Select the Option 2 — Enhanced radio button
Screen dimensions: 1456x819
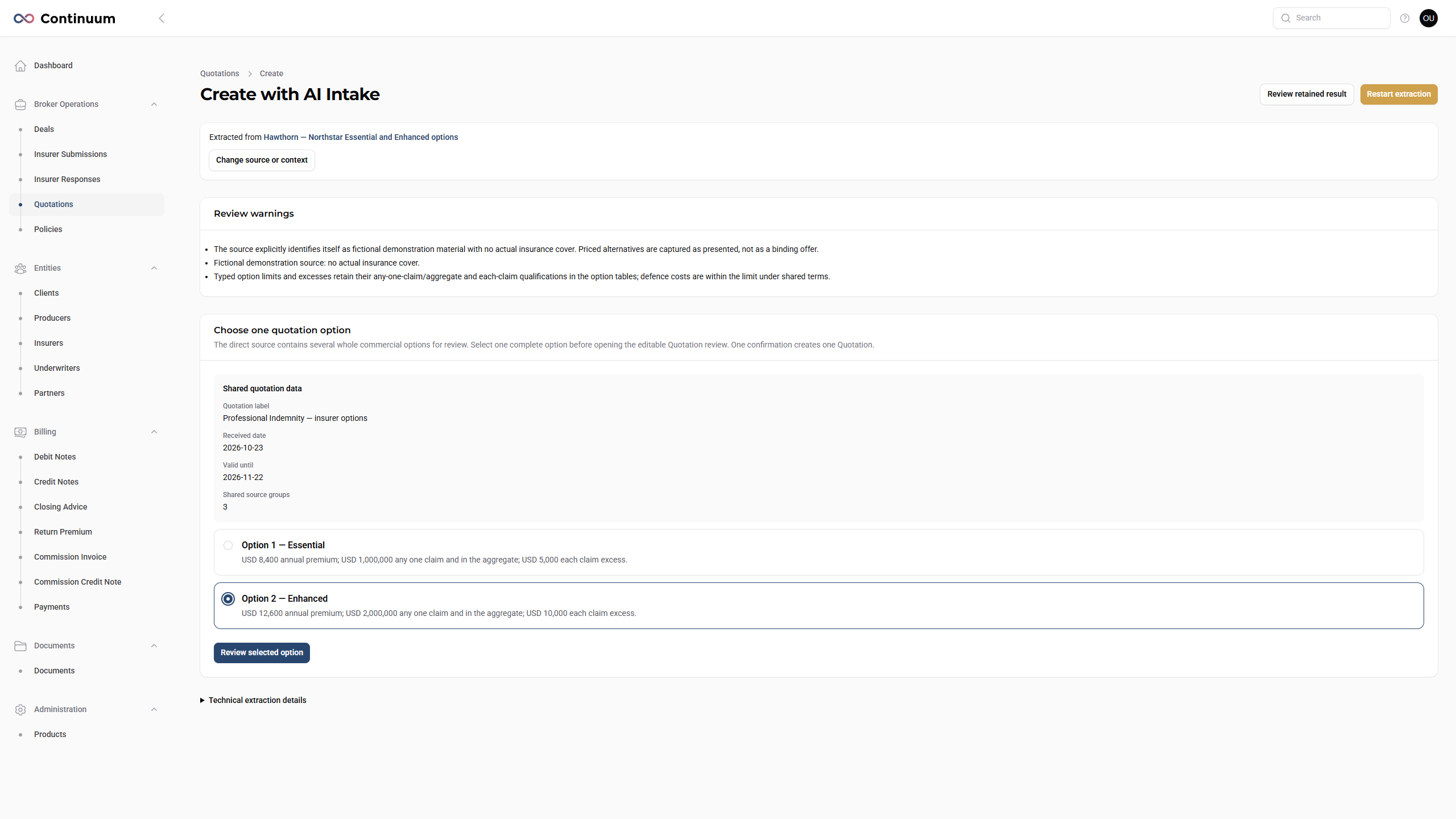point(228,599)
